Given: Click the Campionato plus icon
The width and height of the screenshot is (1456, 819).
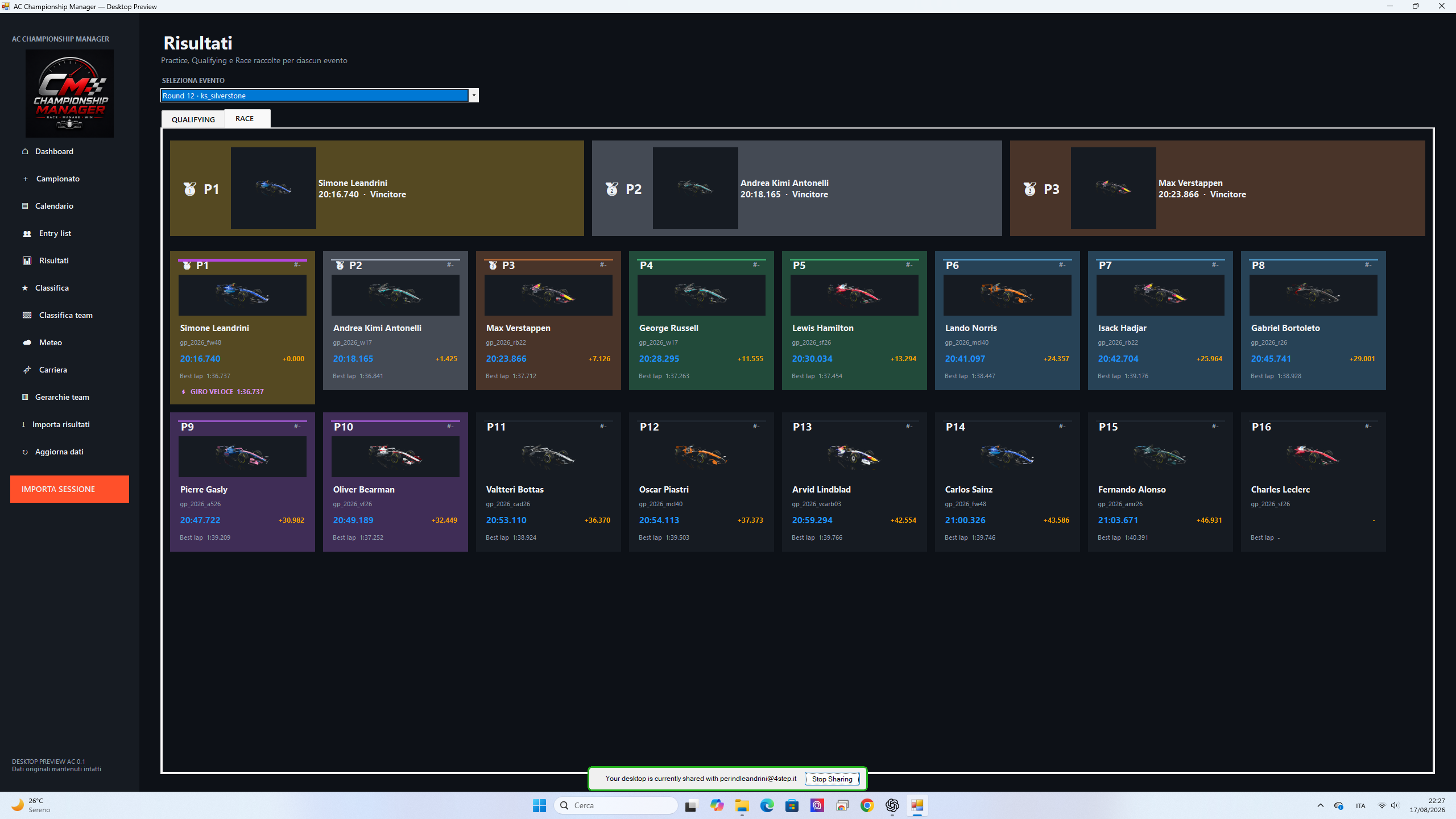Looking at the screenshot, I should 25,179.
